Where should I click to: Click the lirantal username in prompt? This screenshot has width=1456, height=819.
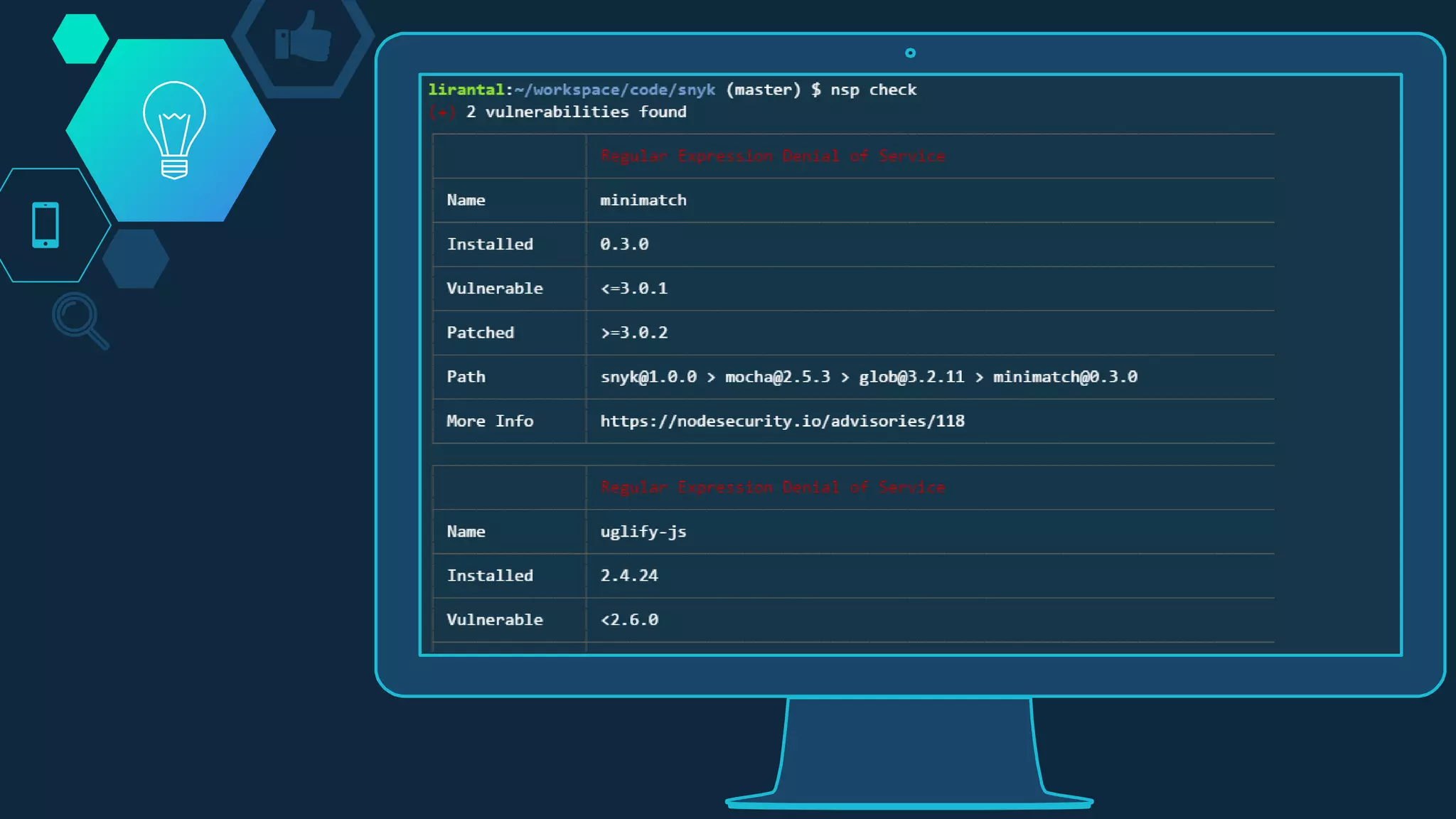pos(466,90)
